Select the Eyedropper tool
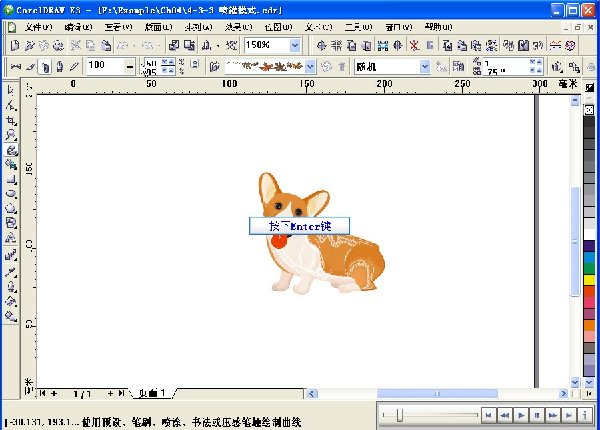 (x=11, y=272)
